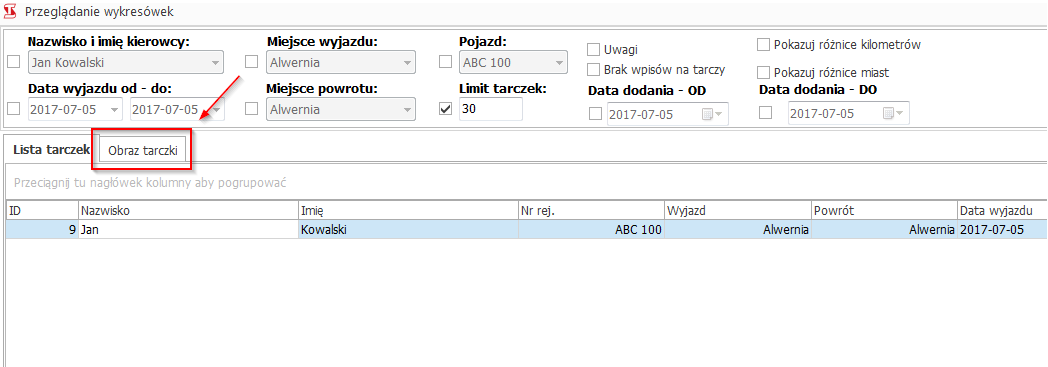The width and height of the screenshot is (1048, 367).
Task: Switch to the Obraz tarczki tab
Action: (142, 151)
